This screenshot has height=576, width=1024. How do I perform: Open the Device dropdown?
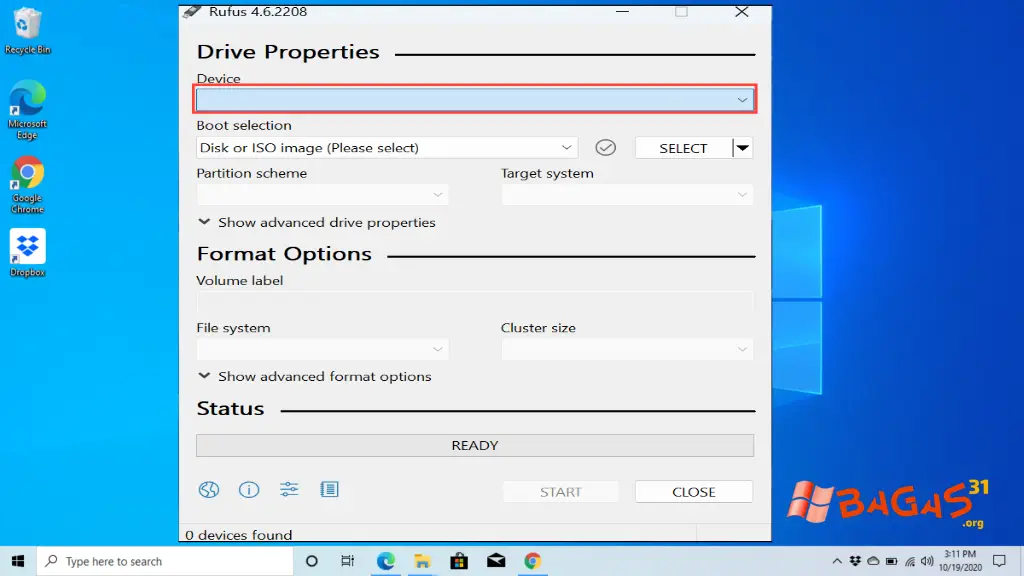(x=475, y=99)
